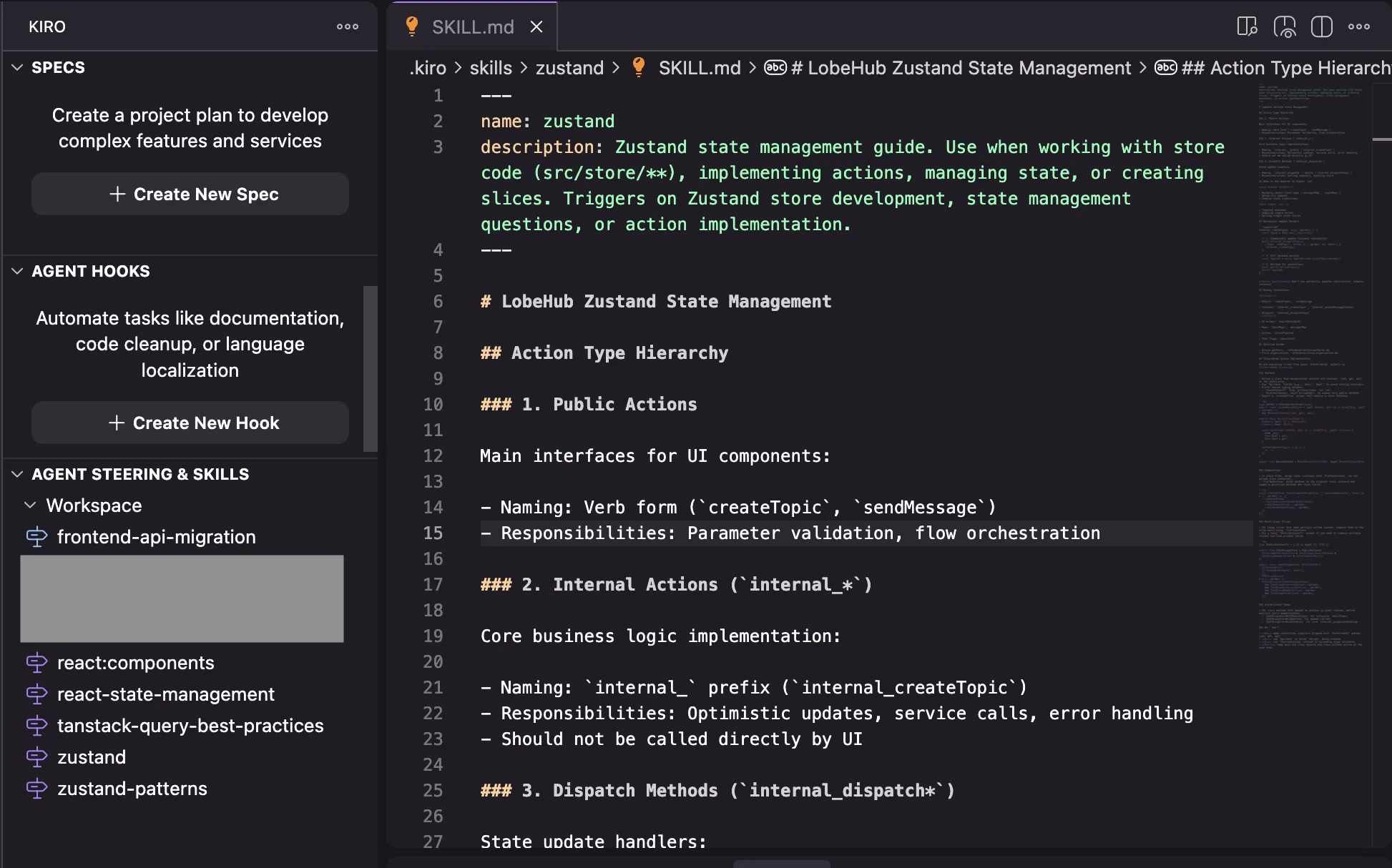The image size is (1392, 868).
Task: Click symbol icon before Action Type breadcrumb
Action: coord(1166,68)
